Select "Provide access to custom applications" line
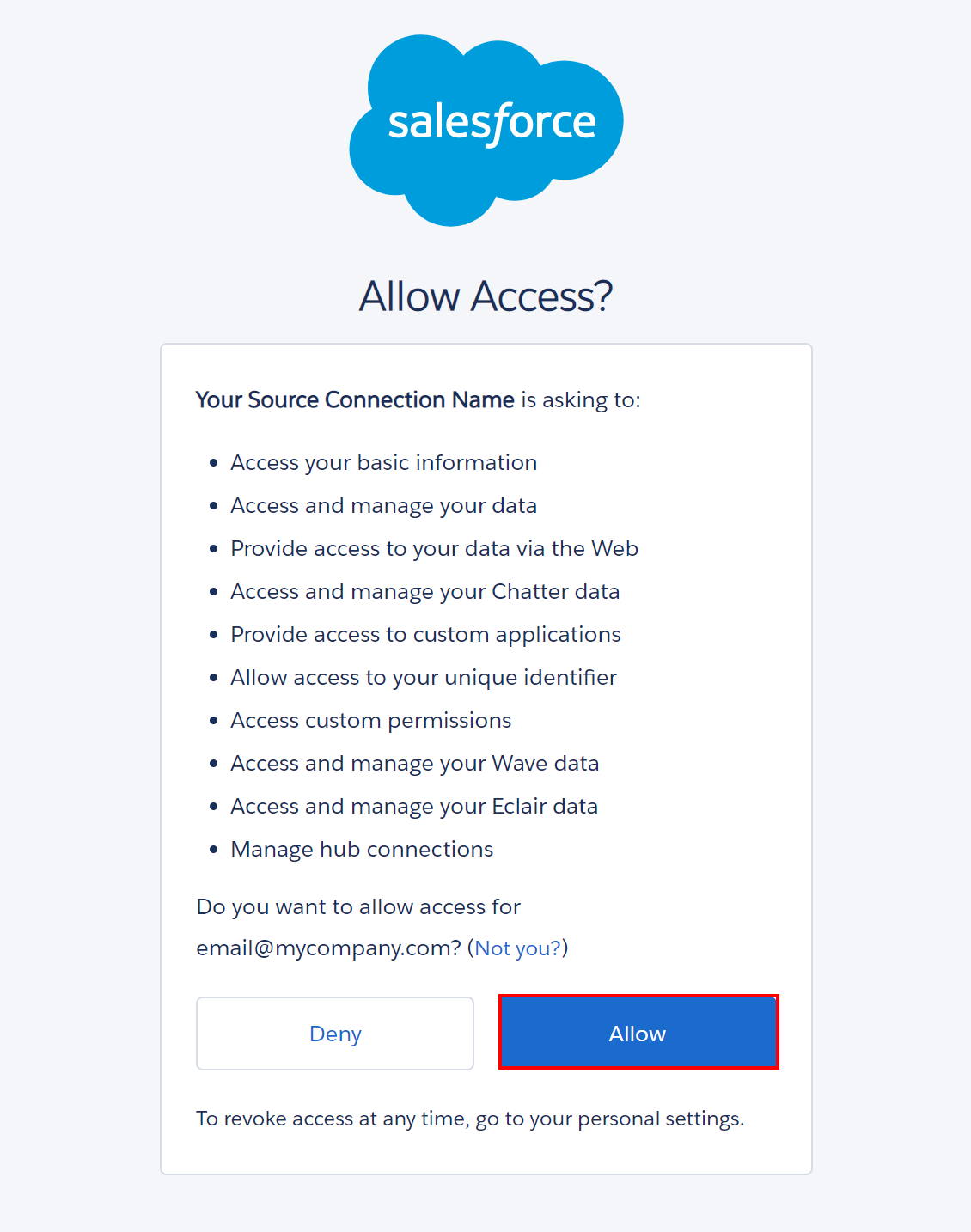The image size is (971, 1232). [425, 635]
